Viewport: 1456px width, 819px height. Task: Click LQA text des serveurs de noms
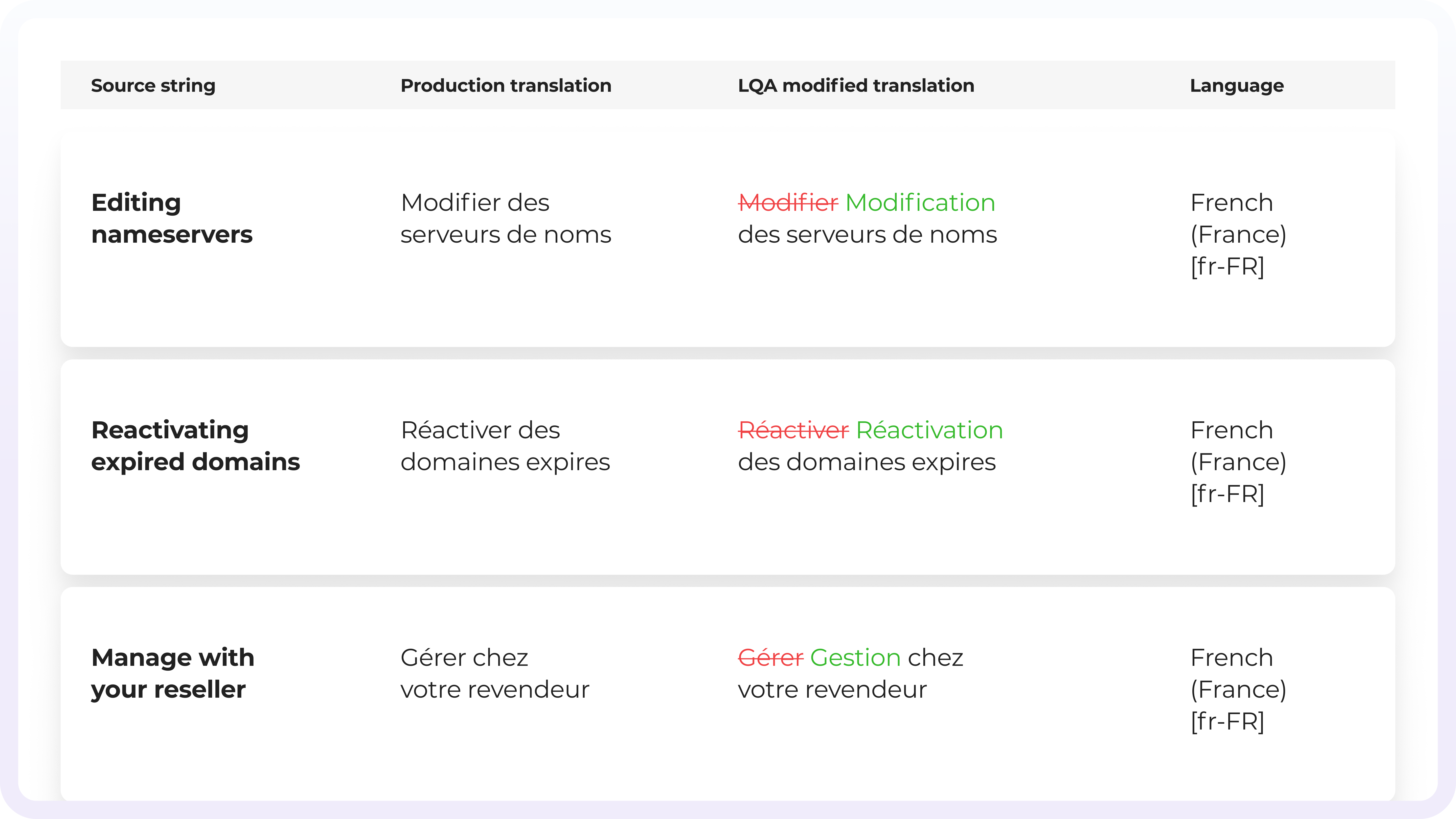[x=867, y=235]
